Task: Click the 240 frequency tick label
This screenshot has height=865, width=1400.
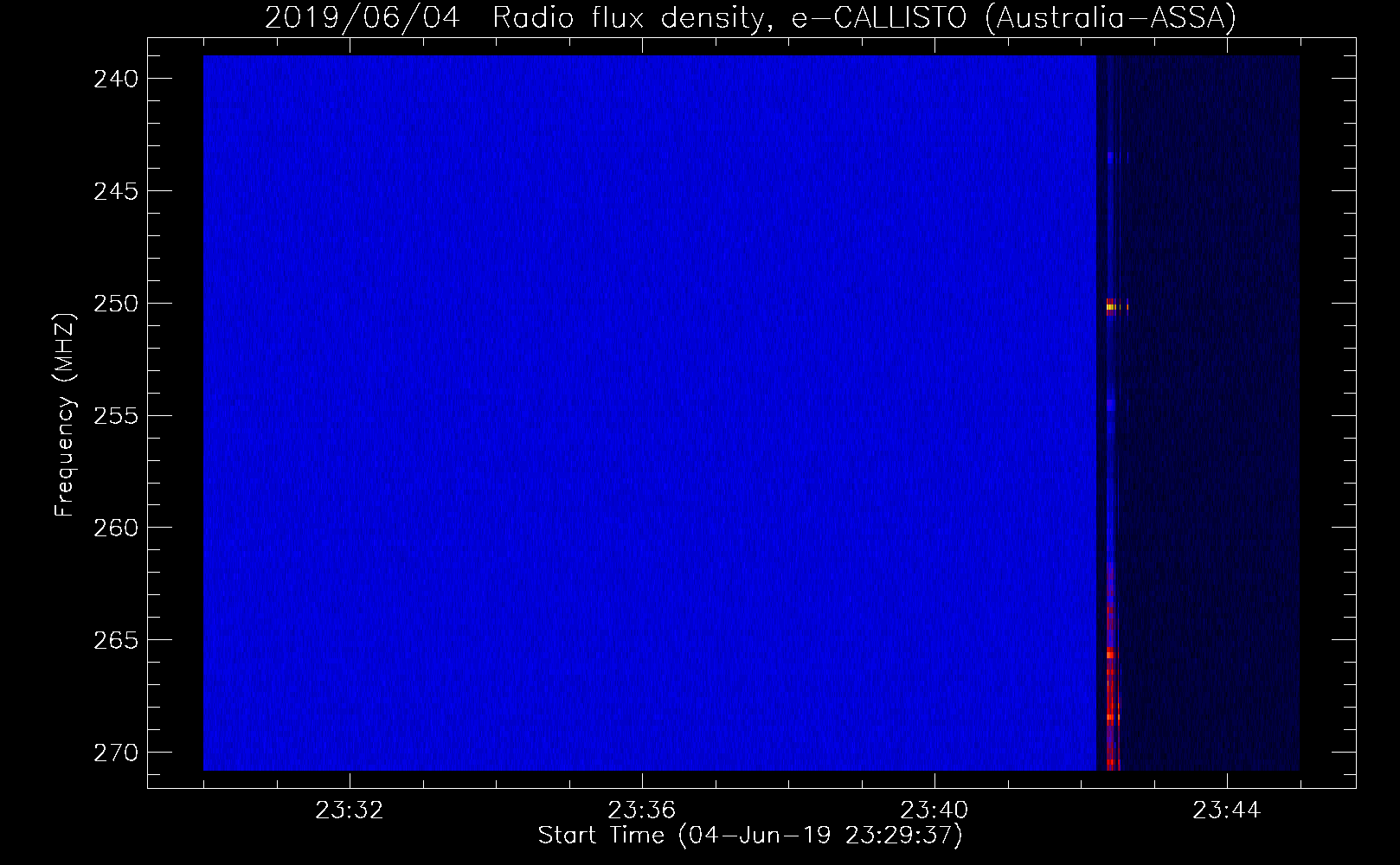Action: pyautogui.click(x=116, y=79)
